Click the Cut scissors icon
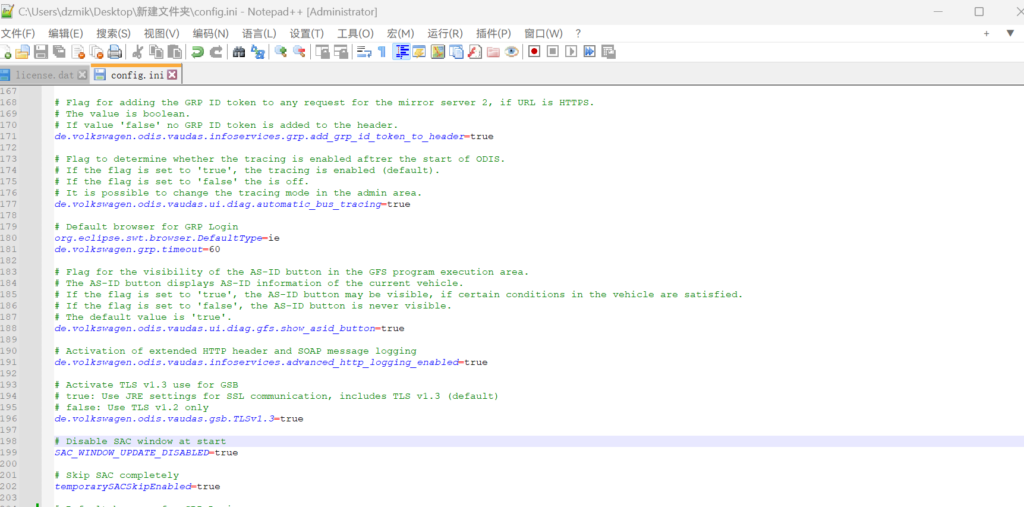The width and height of the screenshot is (1024, 507). point(139,52)
